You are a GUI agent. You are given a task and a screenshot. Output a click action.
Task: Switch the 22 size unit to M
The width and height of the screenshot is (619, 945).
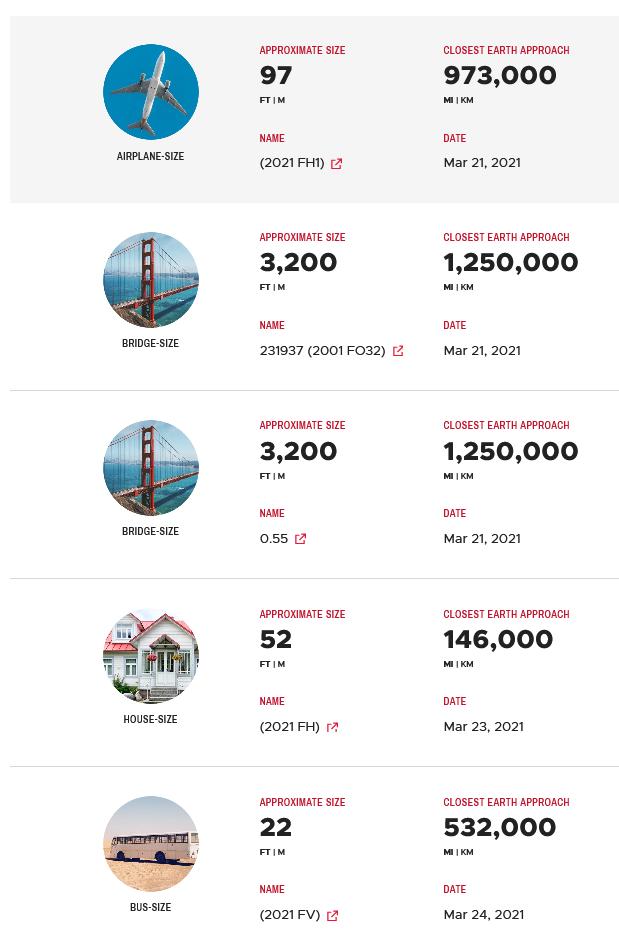point(281,852)
